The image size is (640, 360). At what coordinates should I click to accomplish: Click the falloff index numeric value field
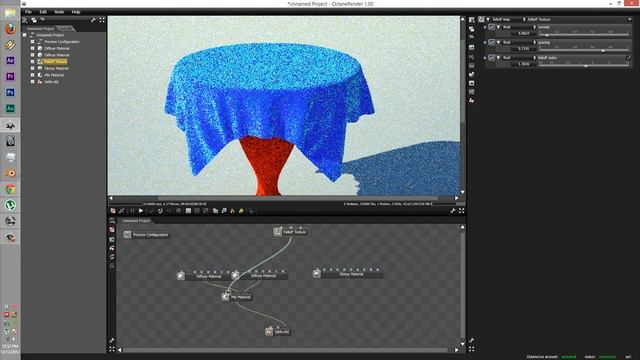coord(524,64)
